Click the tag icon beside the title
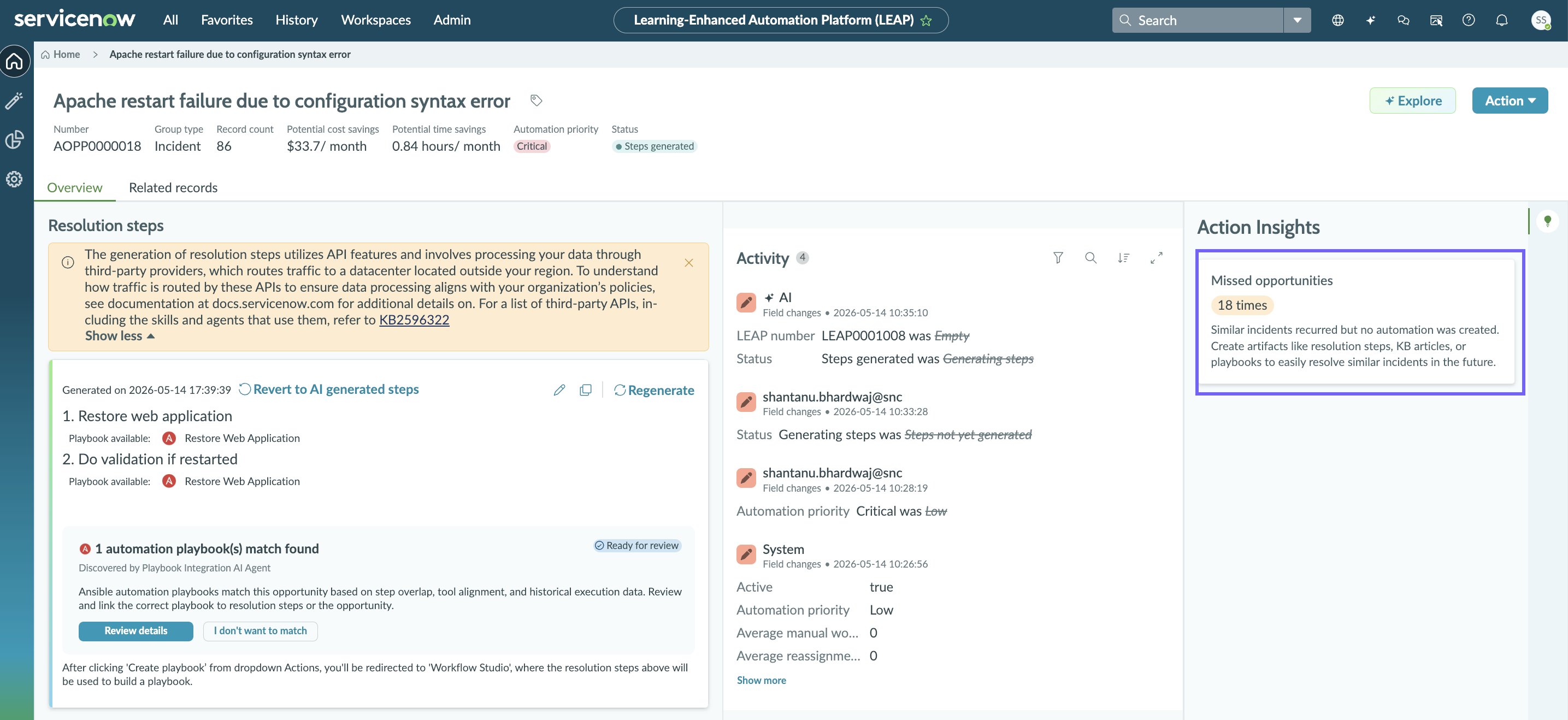Screen dimensions: 1568x720 click(537, 101)
